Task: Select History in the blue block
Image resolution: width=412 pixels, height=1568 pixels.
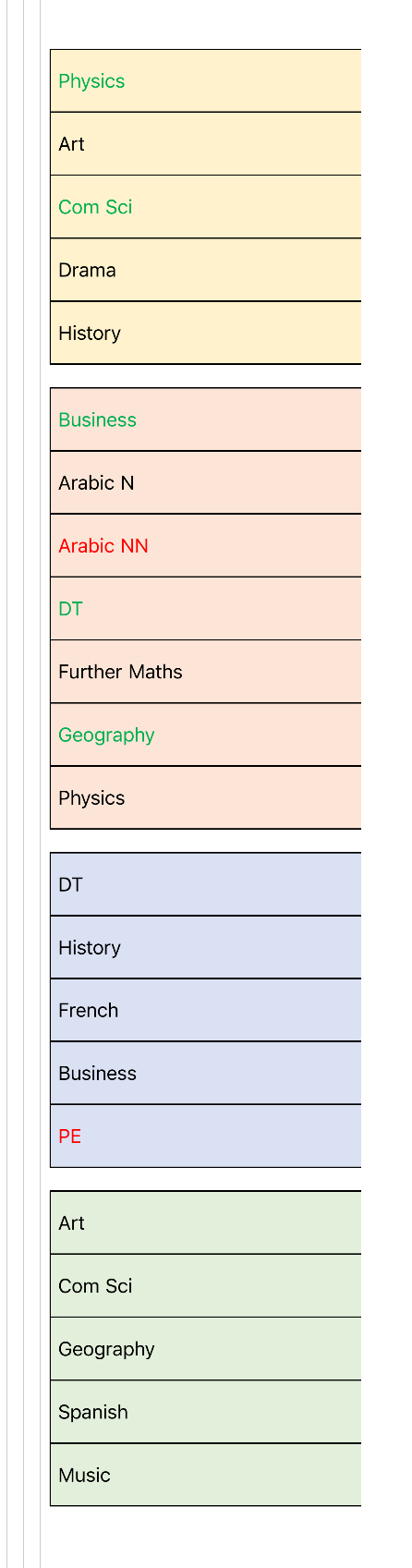Action: [205, 947]
